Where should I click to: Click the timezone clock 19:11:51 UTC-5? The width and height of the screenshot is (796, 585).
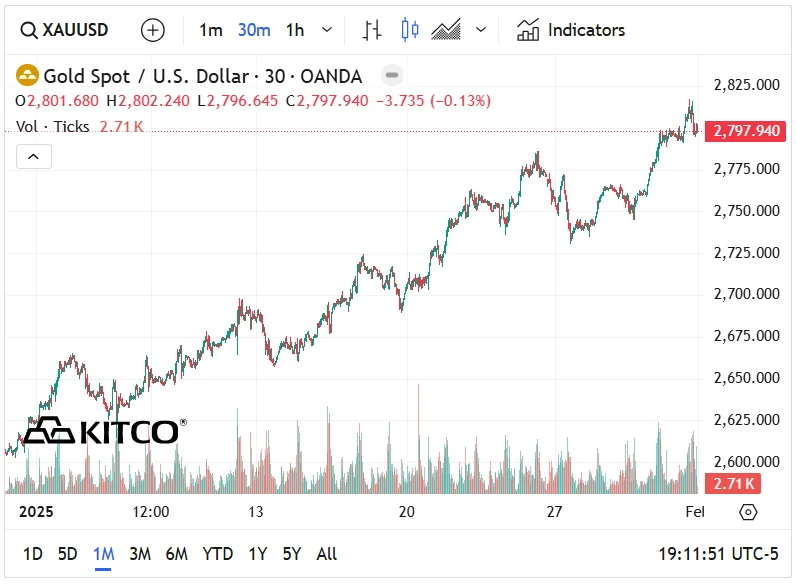[718, 554]
